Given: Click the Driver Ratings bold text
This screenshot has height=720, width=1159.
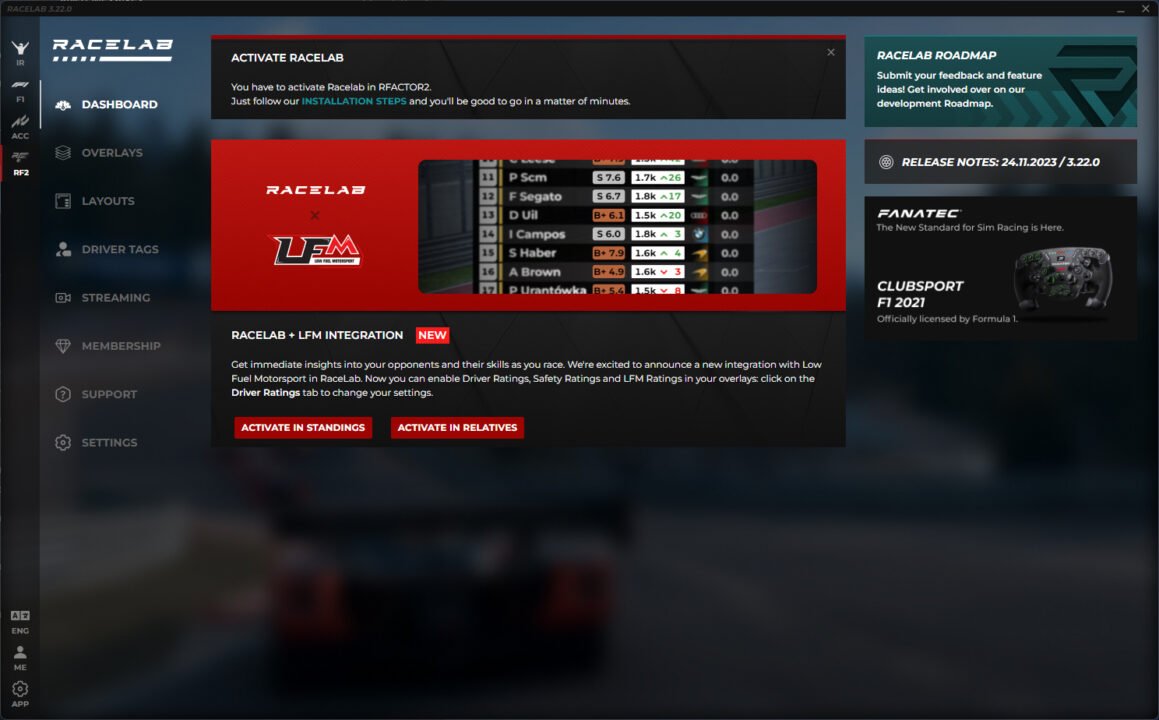Looking at the screenshot, I should (265, 393).
